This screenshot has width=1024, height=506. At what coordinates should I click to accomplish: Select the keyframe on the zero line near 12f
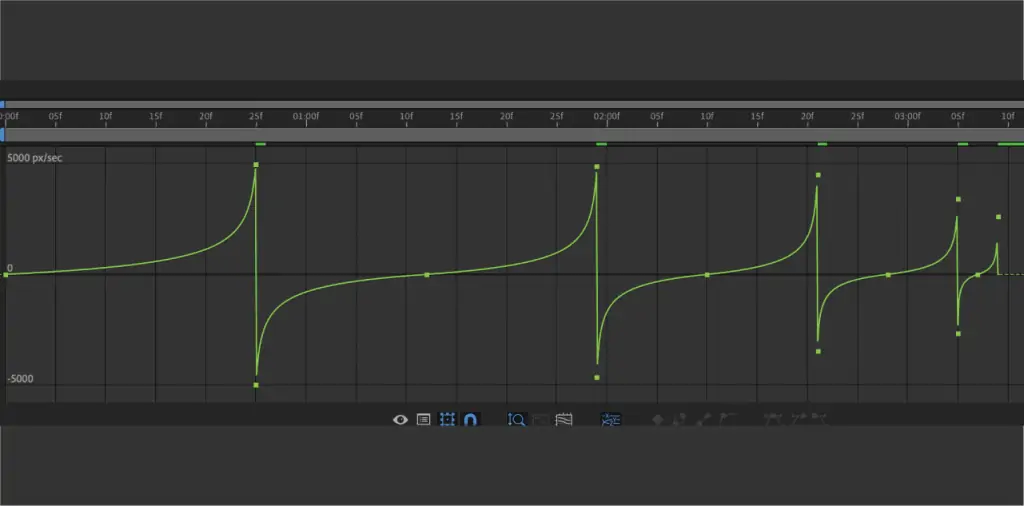coord(427,275)
